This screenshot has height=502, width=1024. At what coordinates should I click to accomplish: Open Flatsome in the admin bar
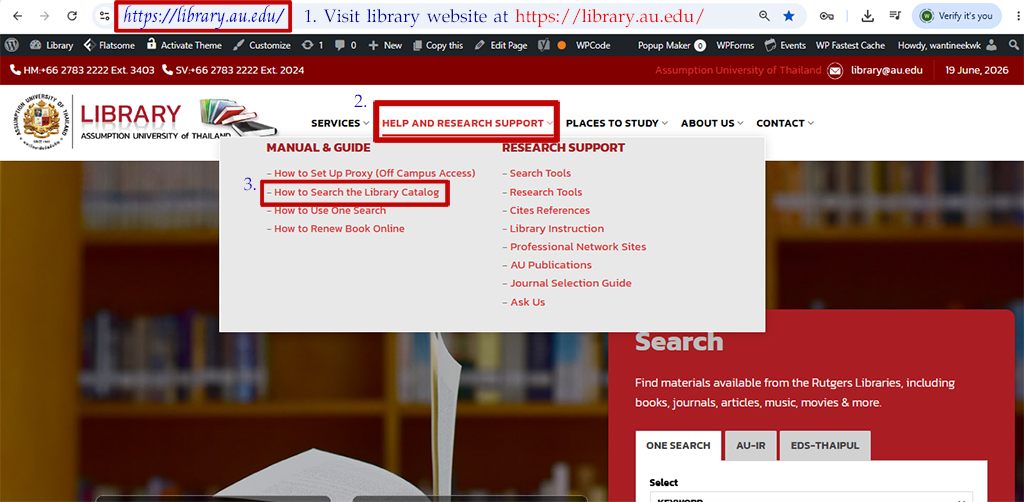coord(108,45)
